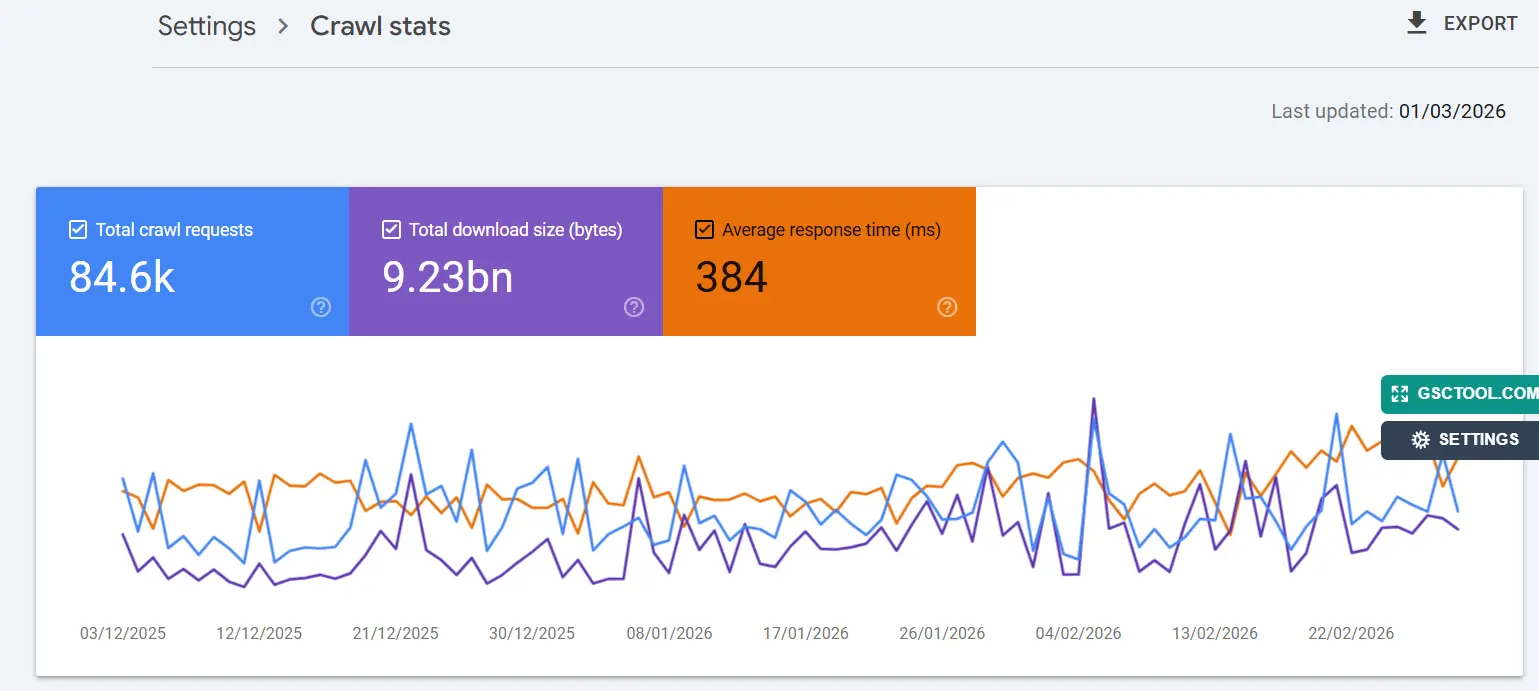Disable the Total download size (bytes) checkbox

click(x=390, y=229)
